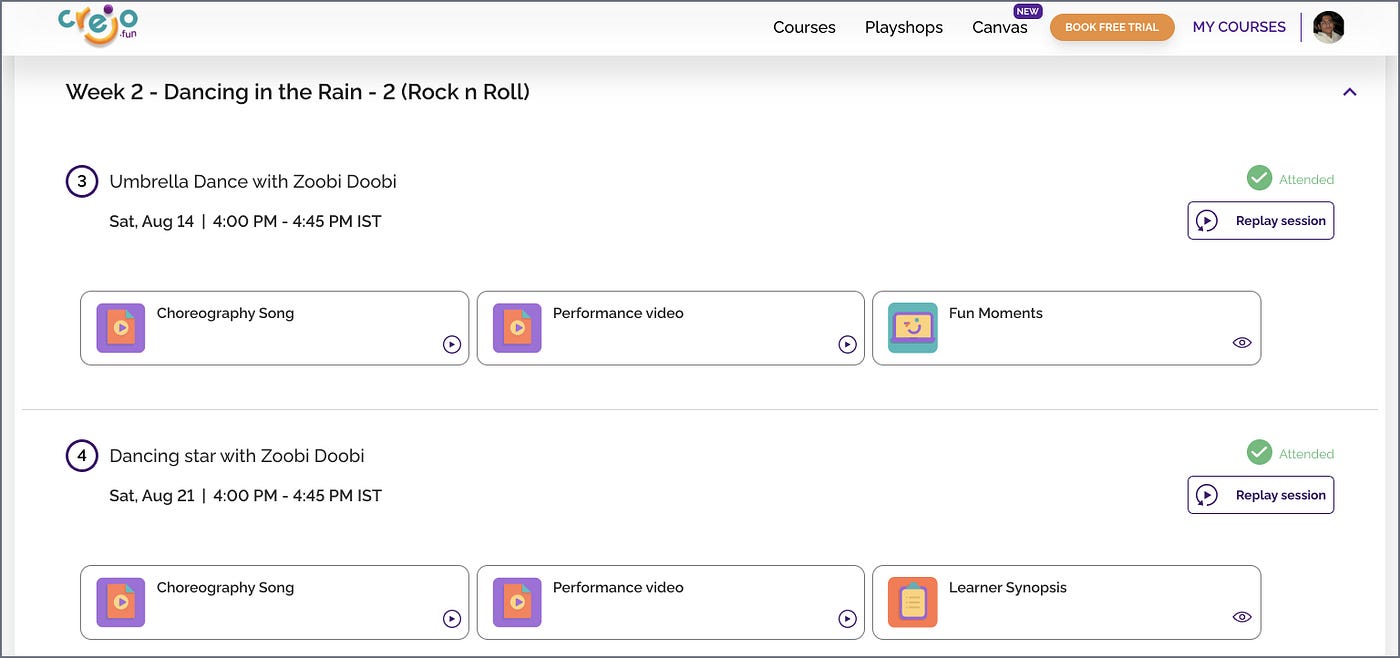Click the Book Free Trial button

[x=1112, y=27]
